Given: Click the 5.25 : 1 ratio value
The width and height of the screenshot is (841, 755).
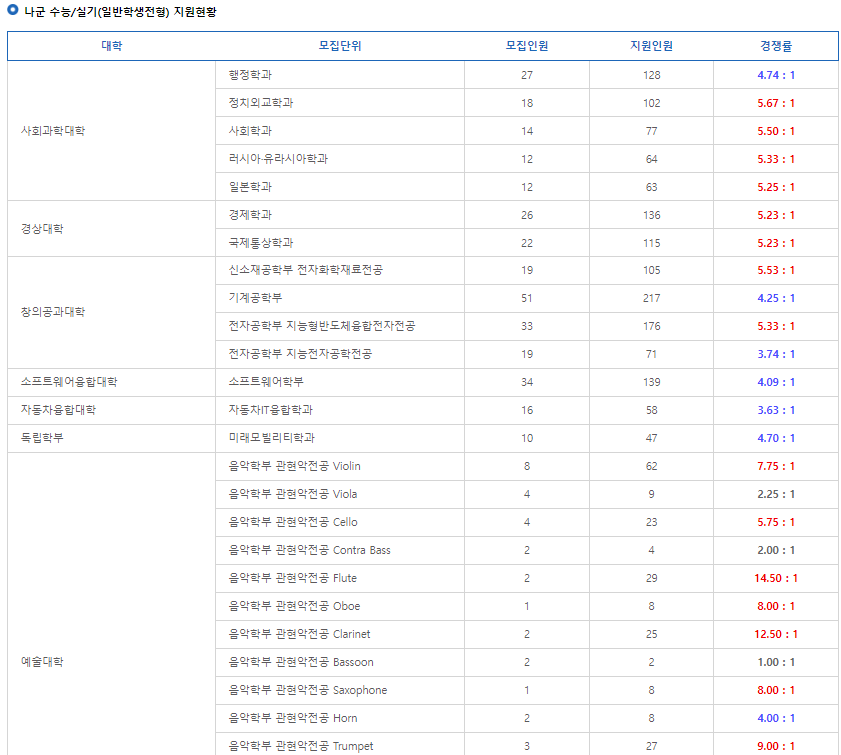Looking at the screenshot, I should click(x=776, y=187).
